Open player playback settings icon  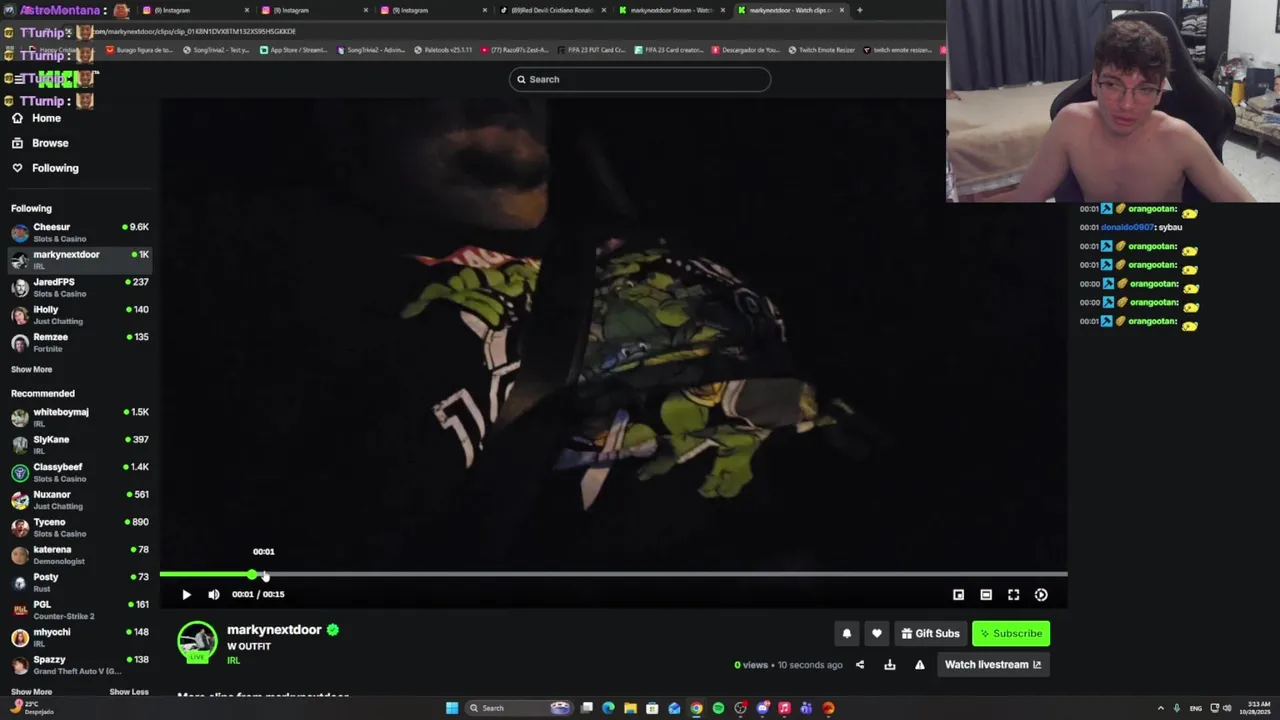1041,595
